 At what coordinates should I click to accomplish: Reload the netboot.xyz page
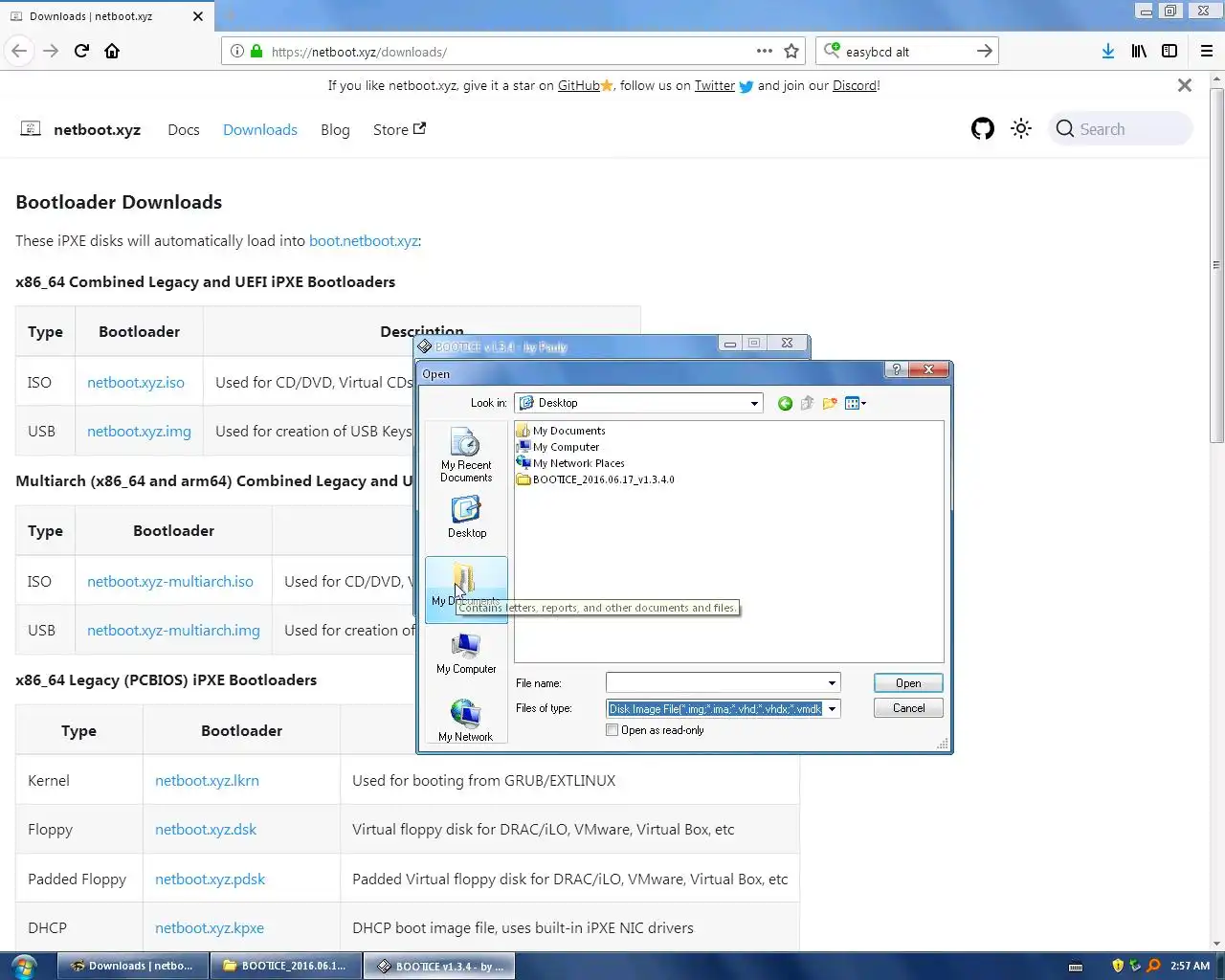tap(81, 51)
